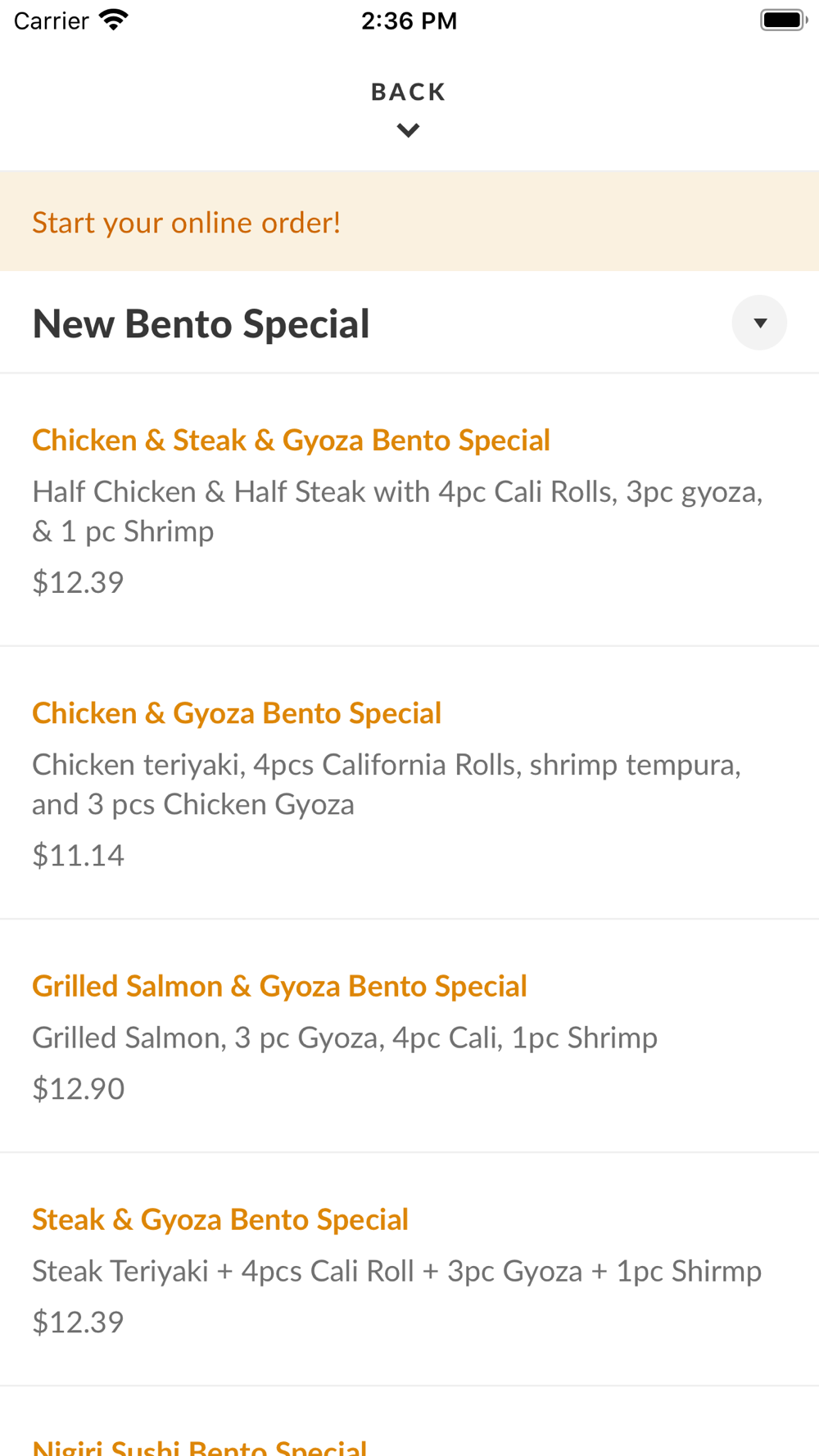Tap the $12.90 Grilled Salmon price

[x=78, y=1088]
